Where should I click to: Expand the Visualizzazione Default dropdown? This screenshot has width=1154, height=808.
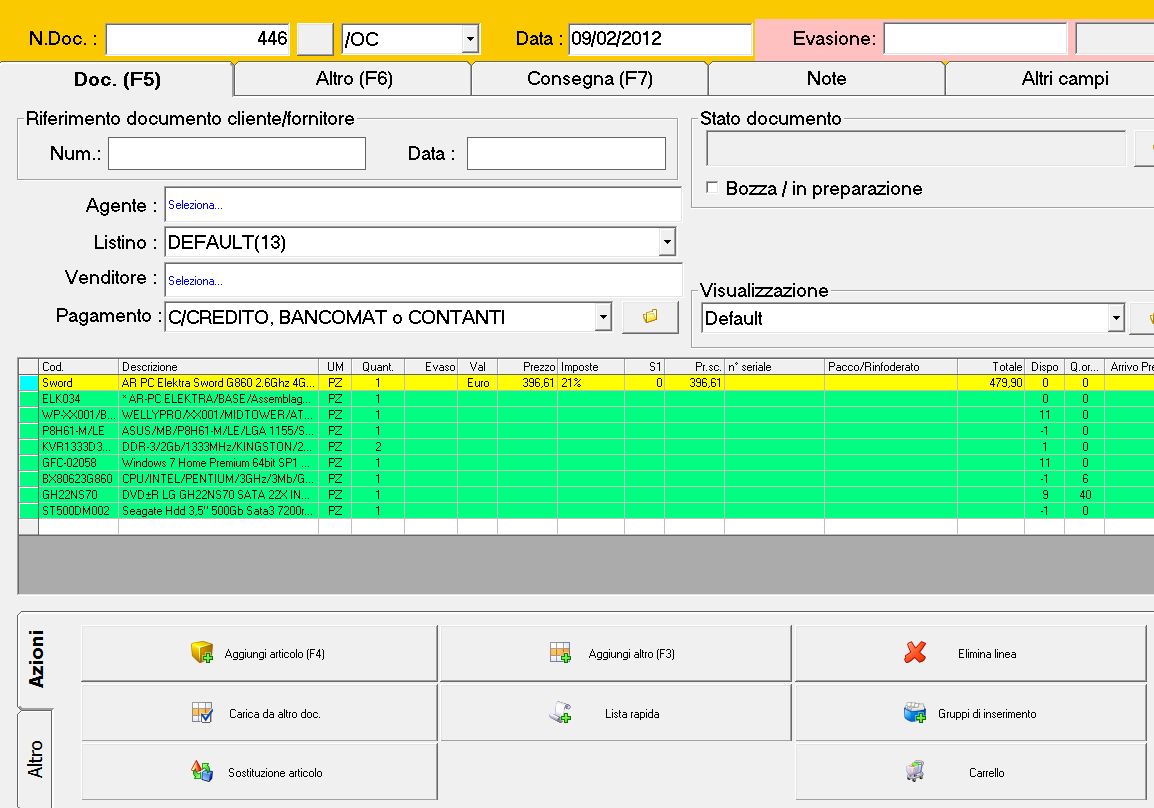[x=1116, y=319]
